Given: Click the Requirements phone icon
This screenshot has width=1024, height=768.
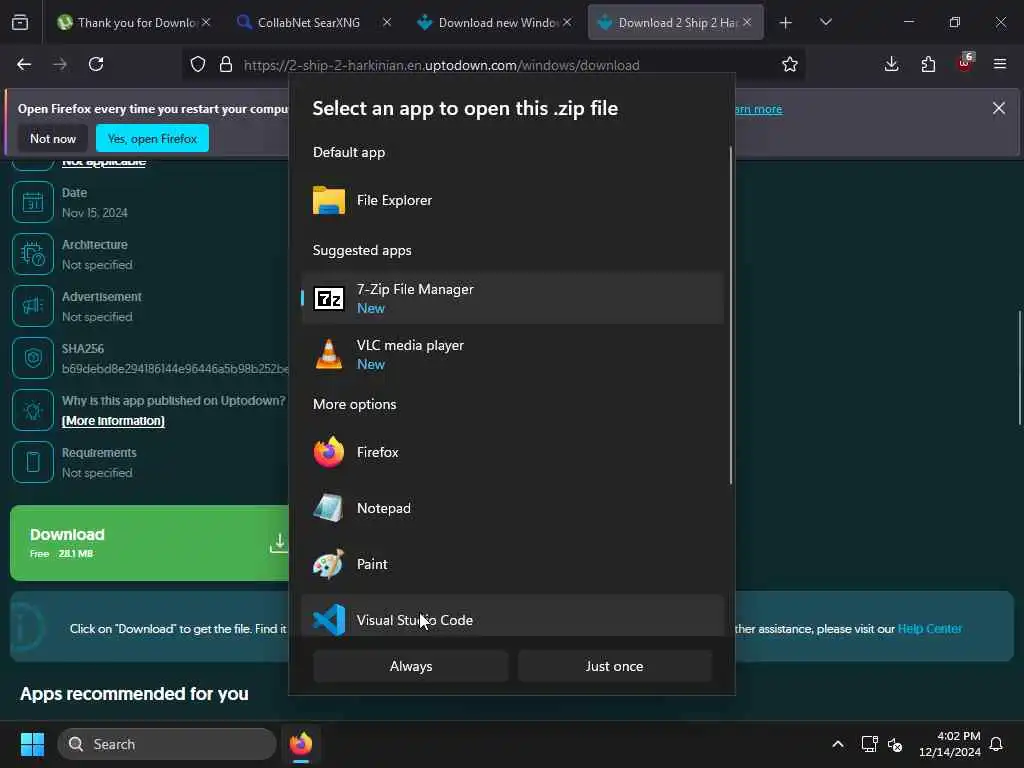Looking at the screenshot, I should point(33,462).
